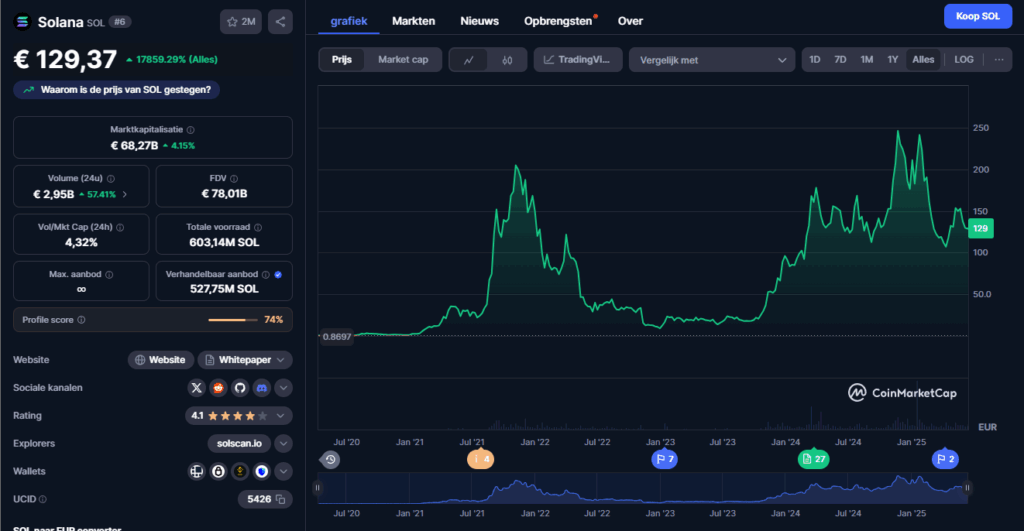Open the grafiek tab

click(x=349, y=21)
